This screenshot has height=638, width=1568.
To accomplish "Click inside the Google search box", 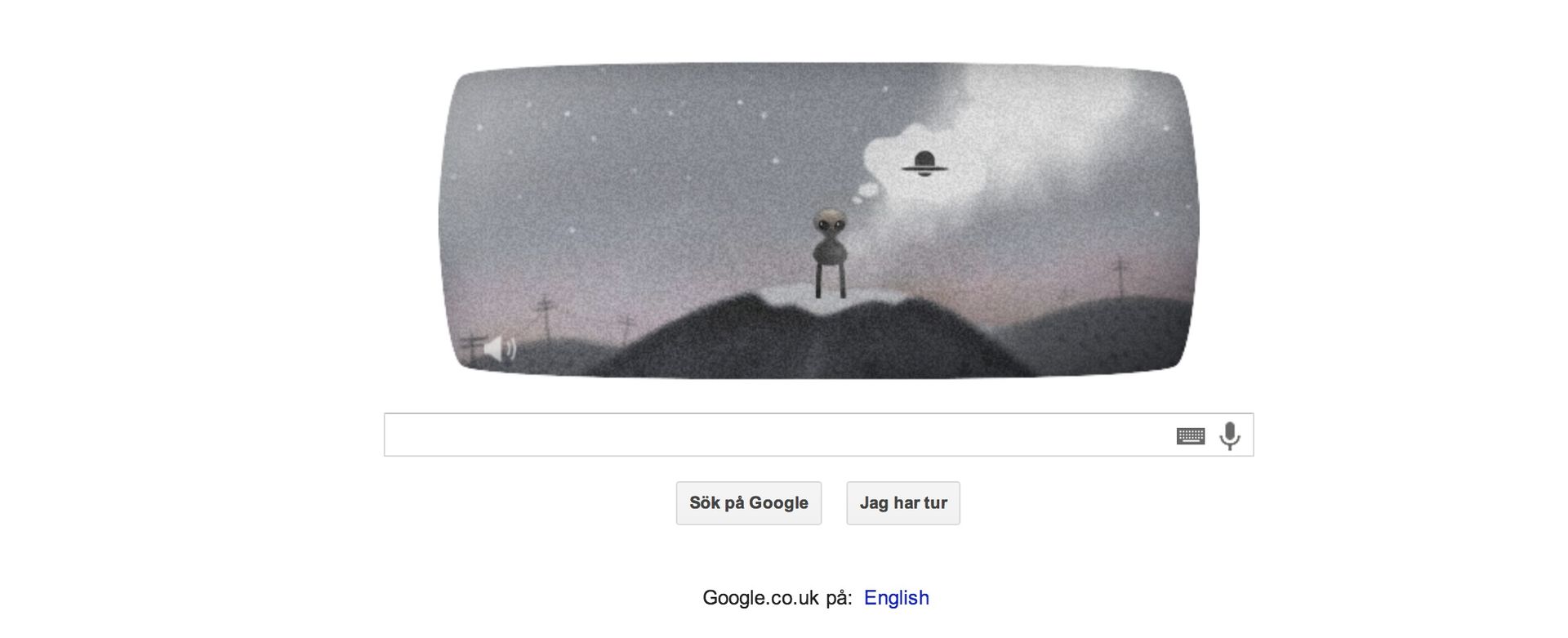I will point(818,435).
